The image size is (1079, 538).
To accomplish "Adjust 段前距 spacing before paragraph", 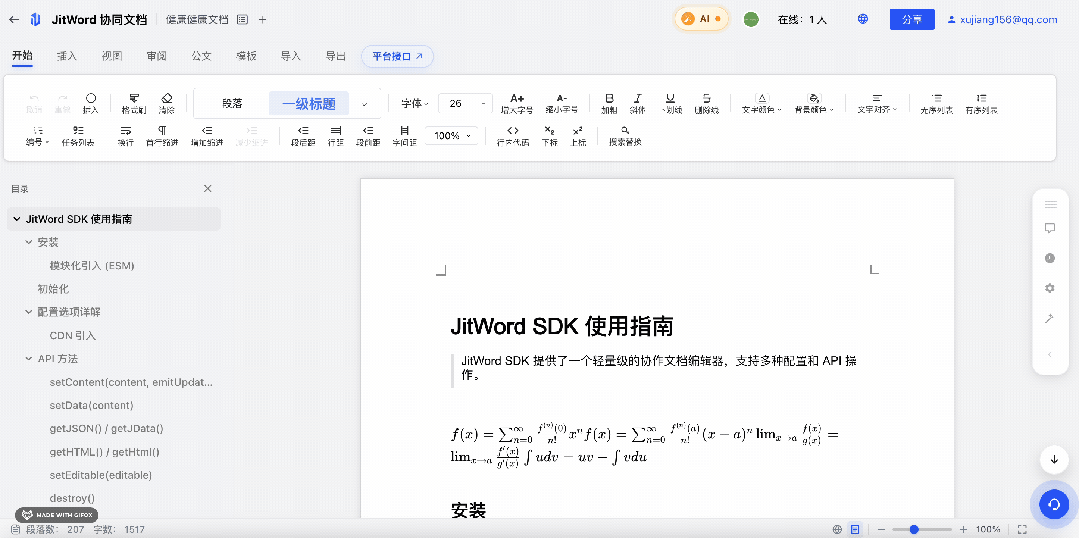I will tap(368, 136).
